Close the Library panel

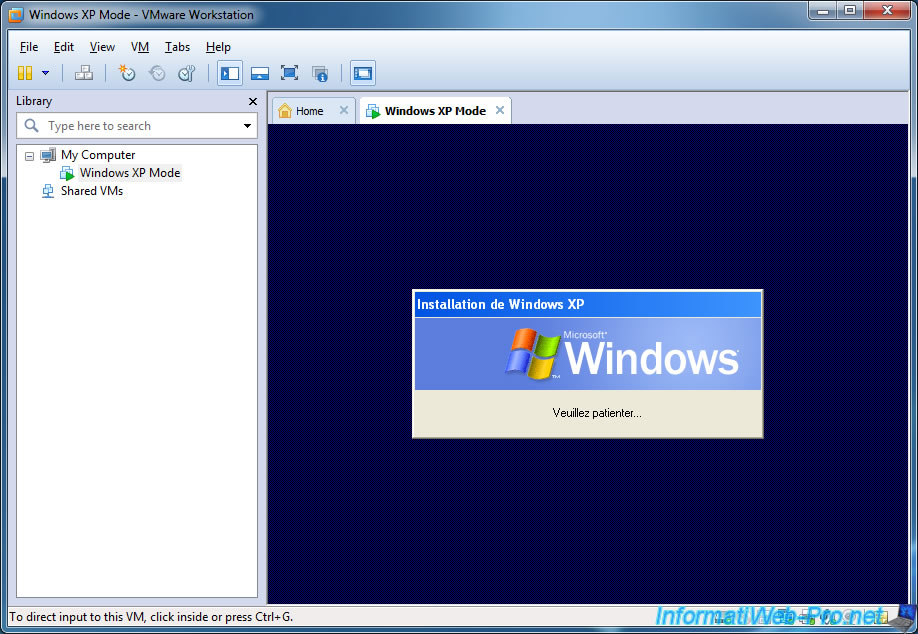click(x=253, y=101)
